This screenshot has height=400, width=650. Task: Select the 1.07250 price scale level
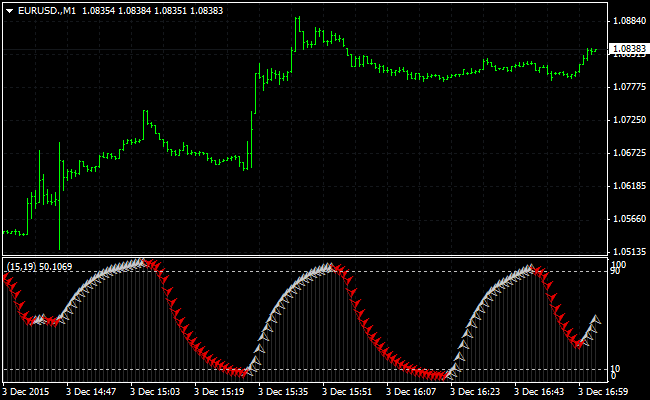point(628,120)
